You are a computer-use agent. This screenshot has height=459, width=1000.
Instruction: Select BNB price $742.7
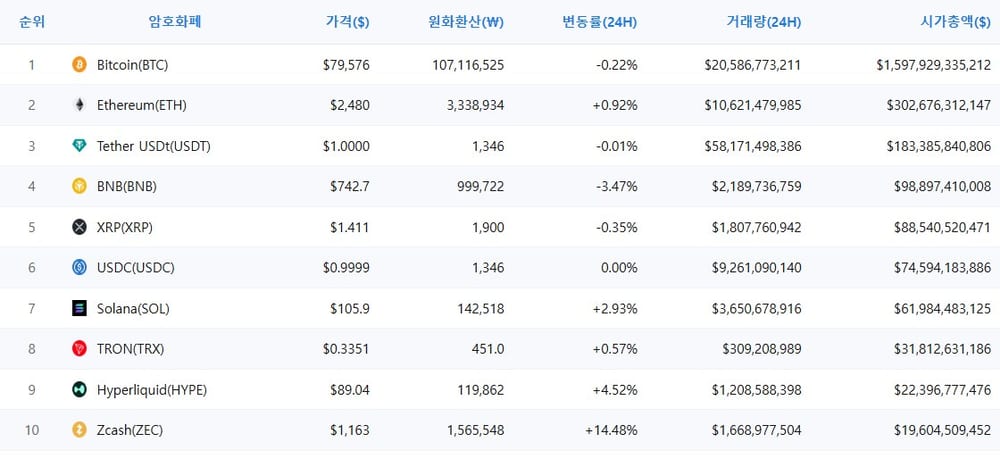point(349,187)
